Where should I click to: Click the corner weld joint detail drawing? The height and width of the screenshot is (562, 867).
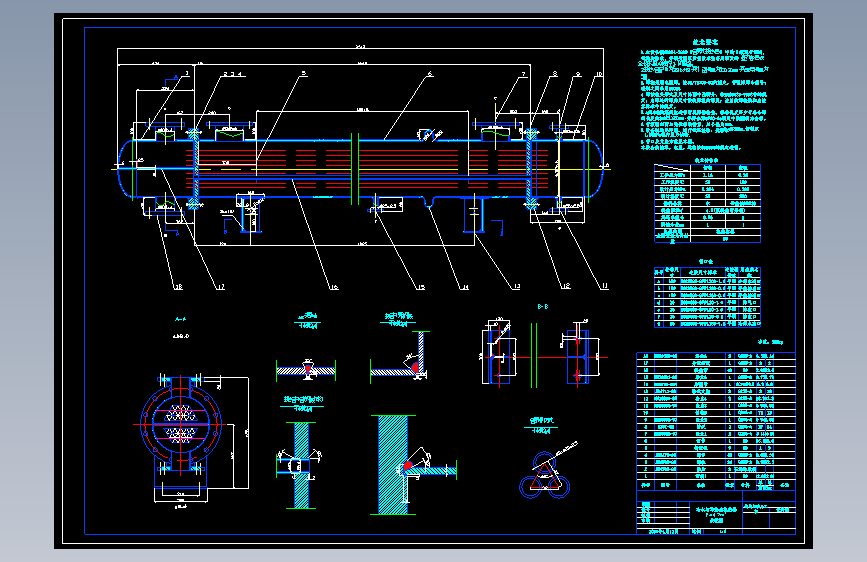pos(400,357)
